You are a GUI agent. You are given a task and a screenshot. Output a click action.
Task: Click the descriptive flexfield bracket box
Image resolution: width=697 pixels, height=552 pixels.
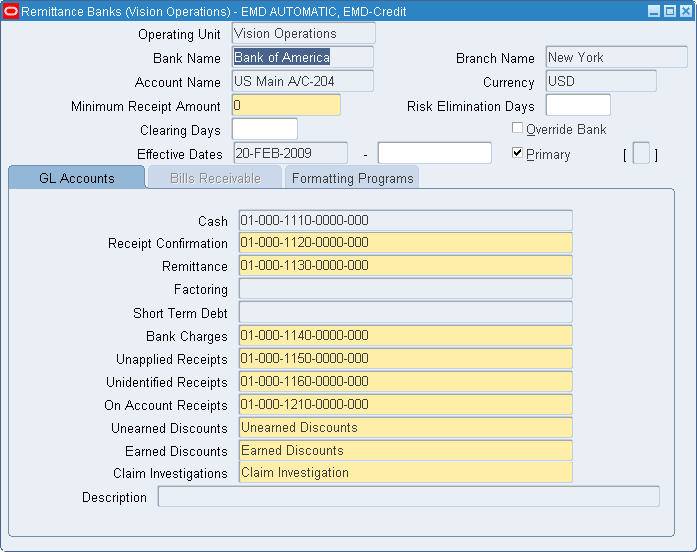tap(641, 153)
